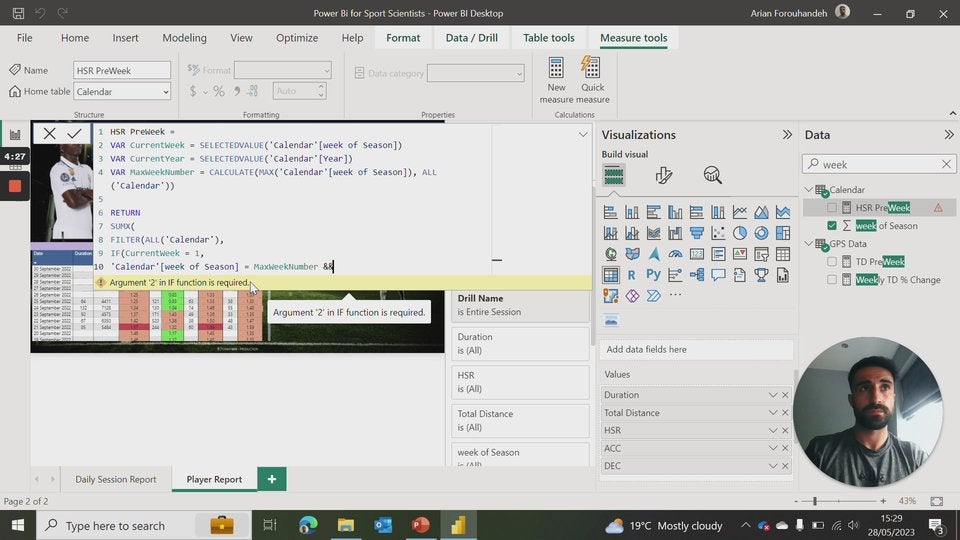Screen dimensions: 960x540
Task: Open Duration field dropdown in Values
Action: tap(773, 396)
